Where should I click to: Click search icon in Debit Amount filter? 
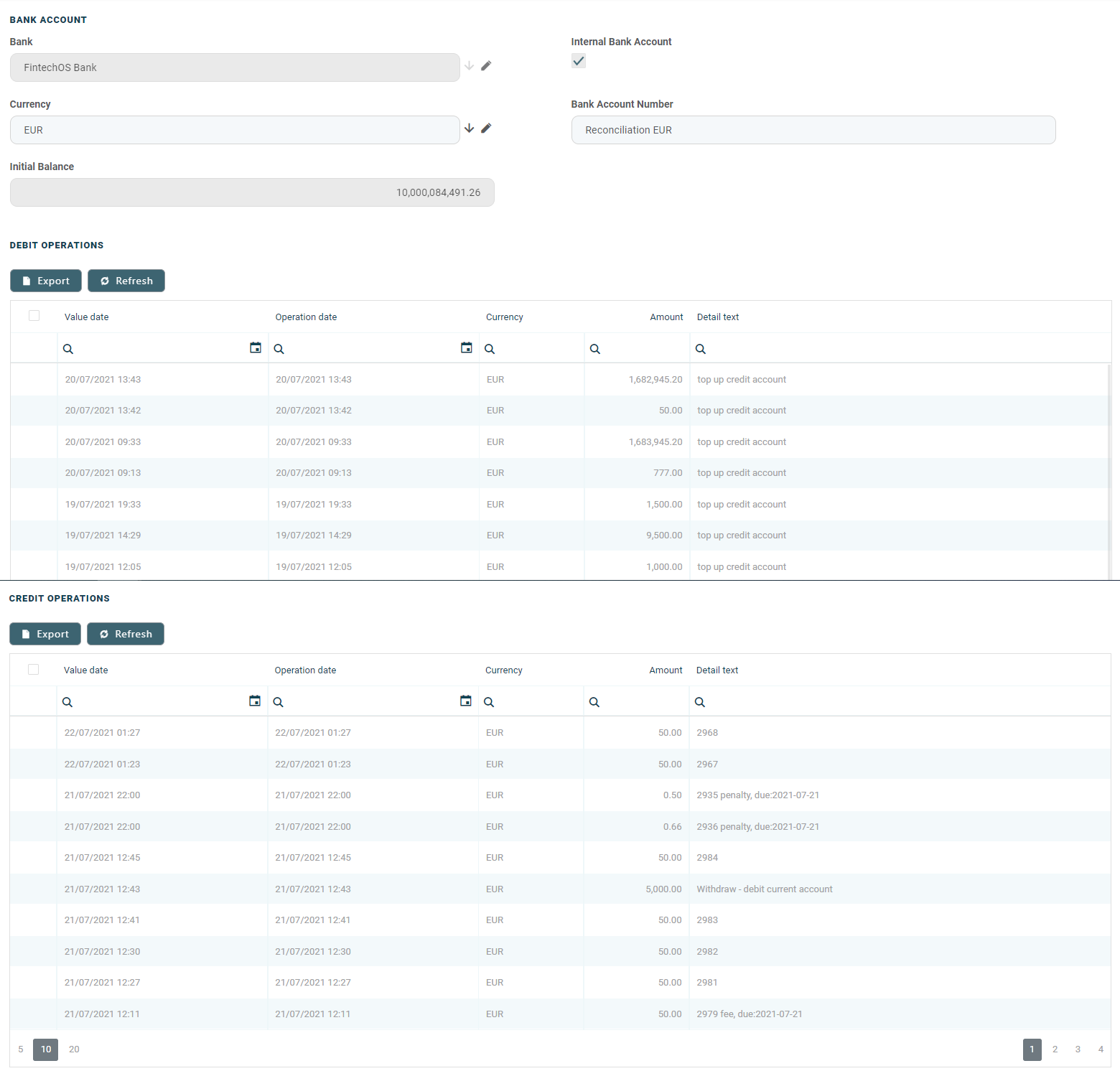pyautogui.click(x=595, y=349)
